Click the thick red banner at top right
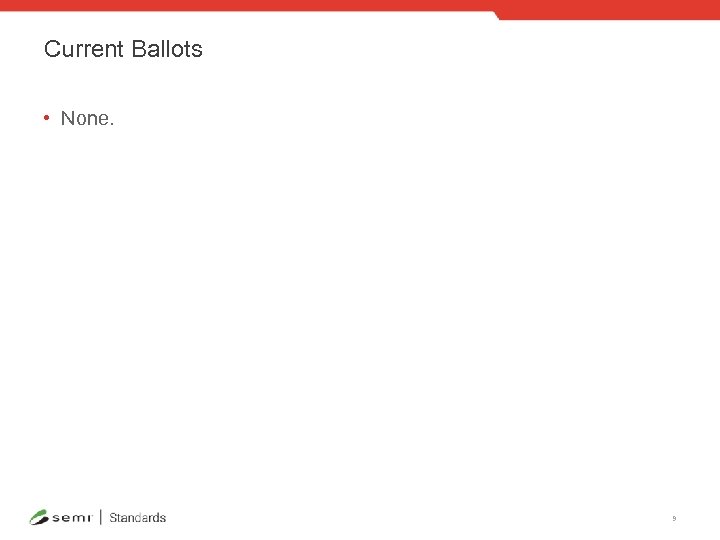Screen dimensions: 720x540 pyautogui.click(x=610, y=9)
